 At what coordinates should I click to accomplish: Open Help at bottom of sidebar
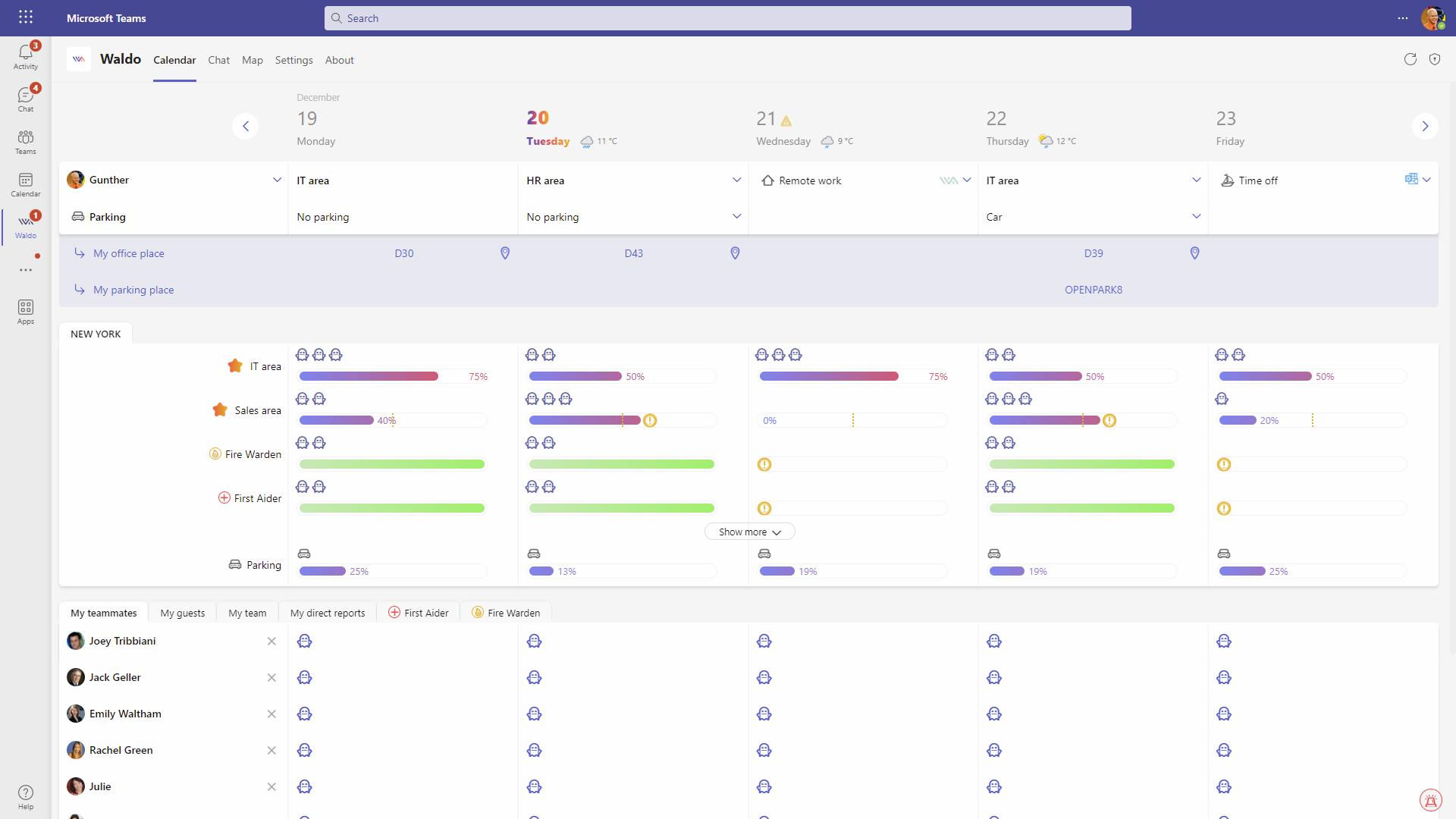click(x=26, y=797)
